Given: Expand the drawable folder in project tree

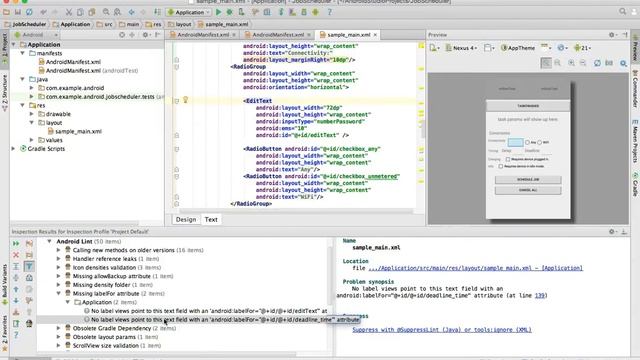Looking at the screenshot, I should (x=31, y=114).
